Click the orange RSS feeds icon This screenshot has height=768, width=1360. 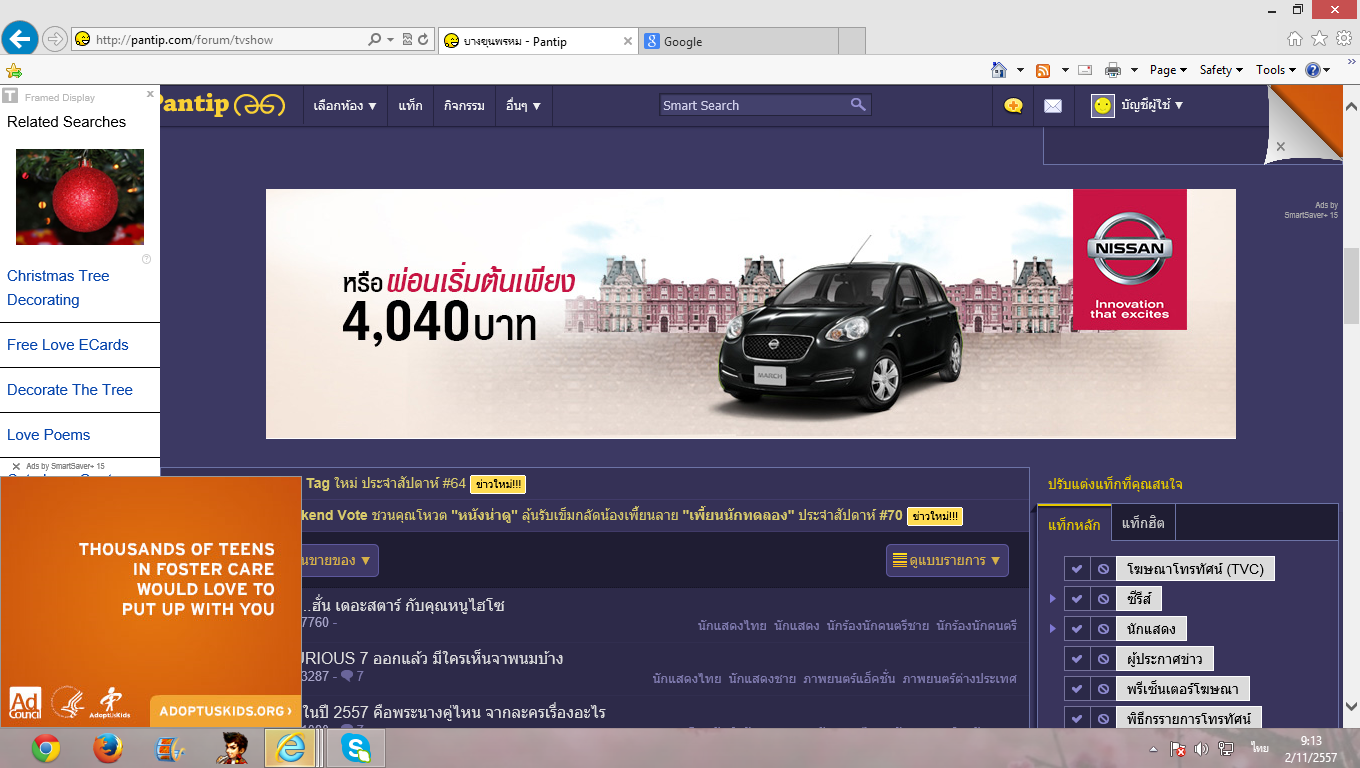pyautogui.click(x=1043, y=70)
